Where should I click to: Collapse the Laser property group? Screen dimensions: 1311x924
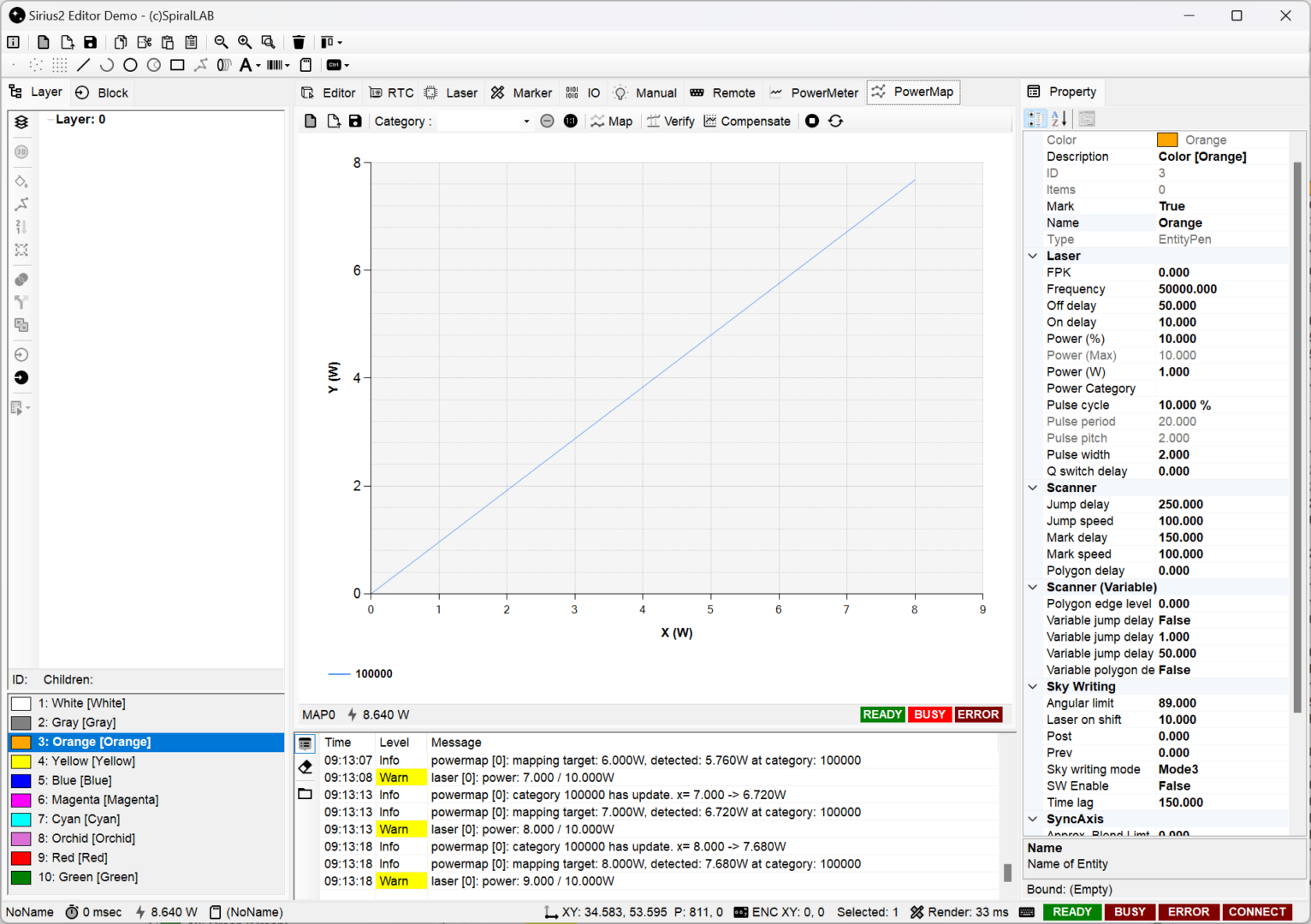(x=1033, y=256)
